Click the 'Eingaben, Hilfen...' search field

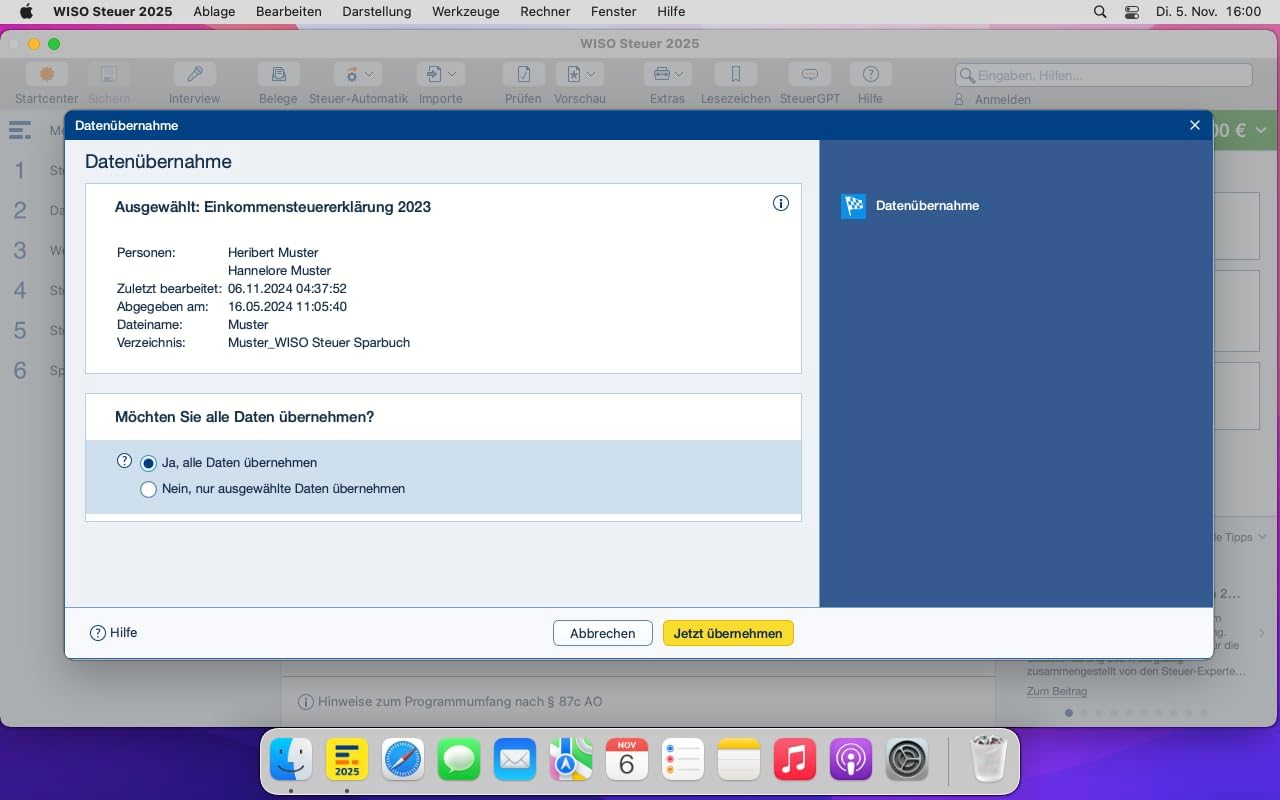[x=1104, y=75]
